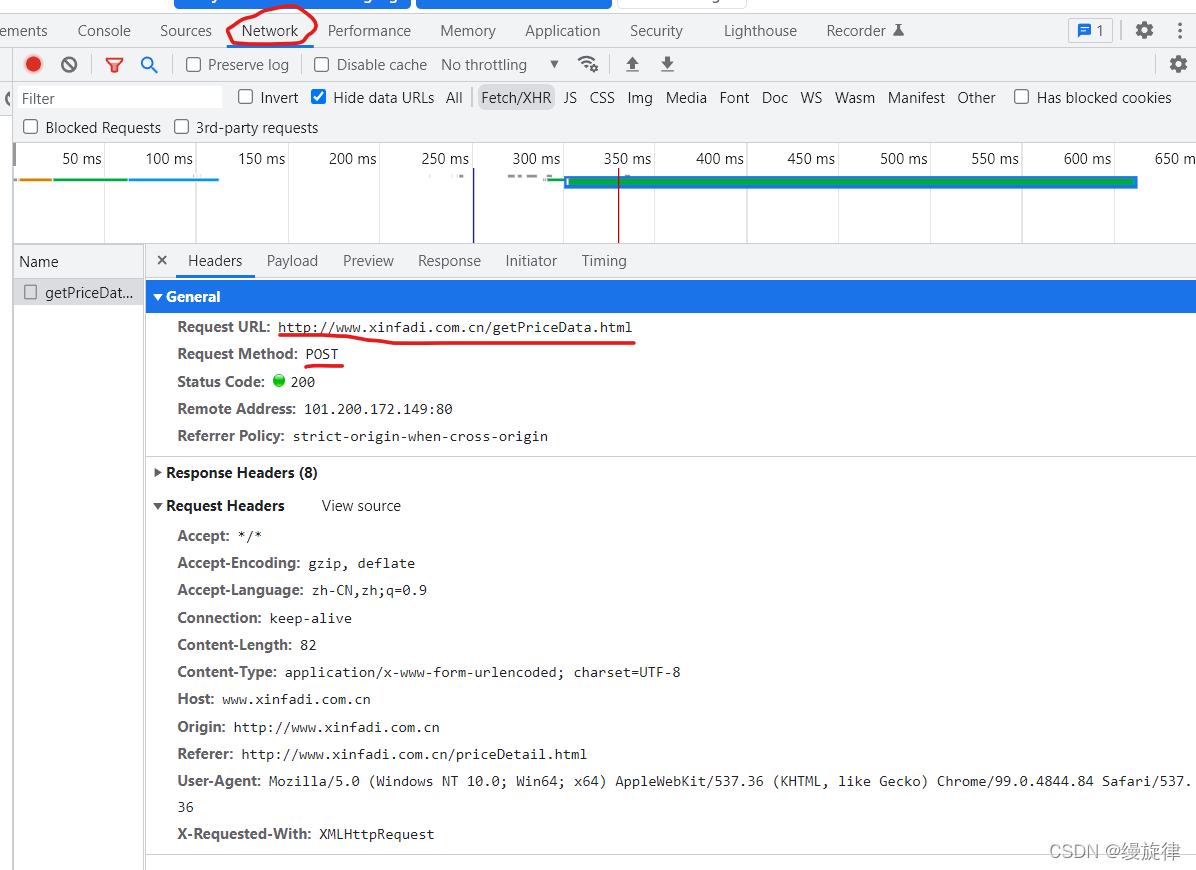Import HAR file upload arrow
The image size is (1196, 870).
tap(632, 64)
